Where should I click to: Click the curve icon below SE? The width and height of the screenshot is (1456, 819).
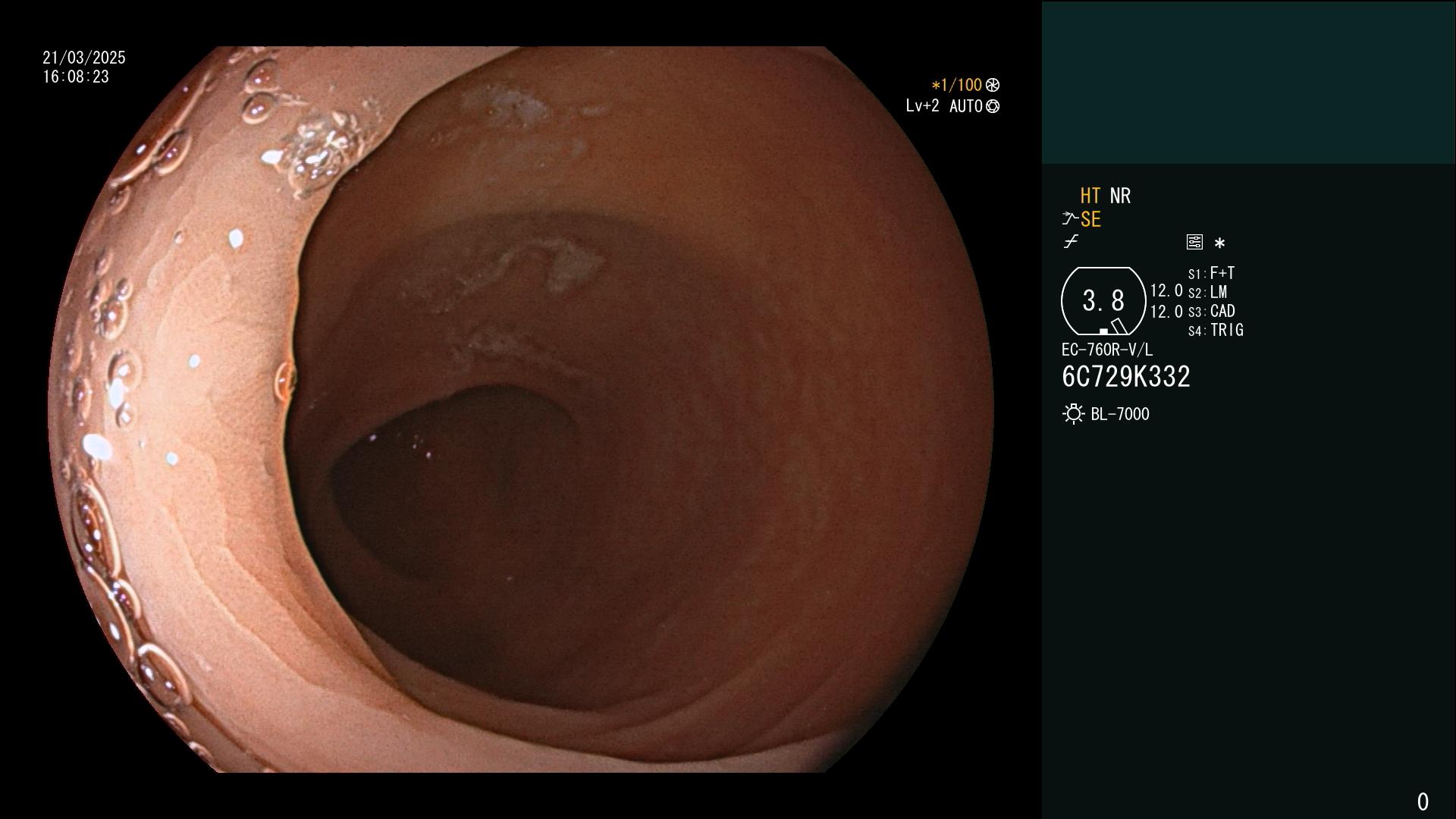pos(1071,242)
